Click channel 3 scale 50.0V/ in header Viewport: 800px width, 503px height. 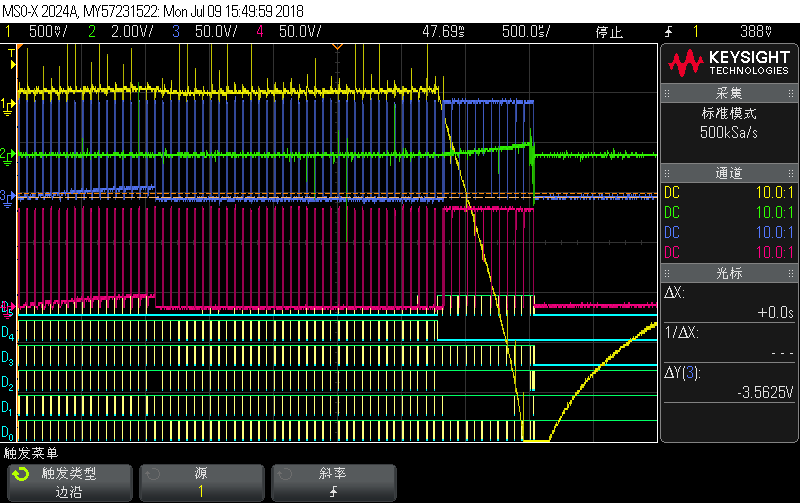click(216, 32)
